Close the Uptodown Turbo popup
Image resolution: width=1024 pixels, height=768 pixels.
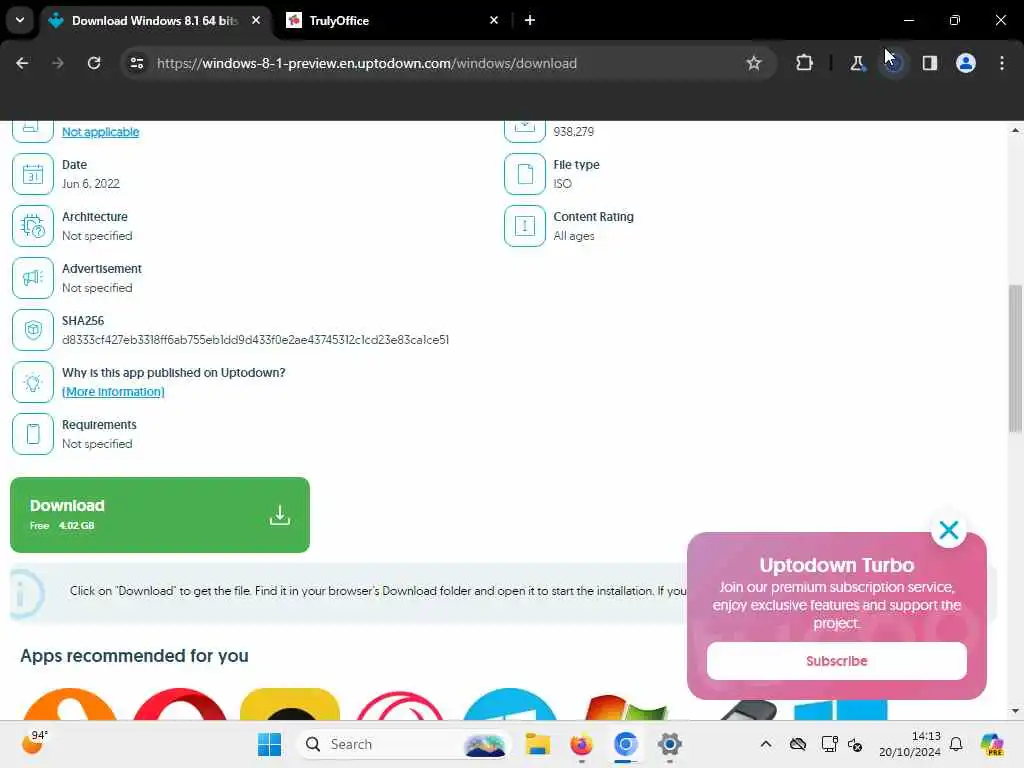[949, 530]
